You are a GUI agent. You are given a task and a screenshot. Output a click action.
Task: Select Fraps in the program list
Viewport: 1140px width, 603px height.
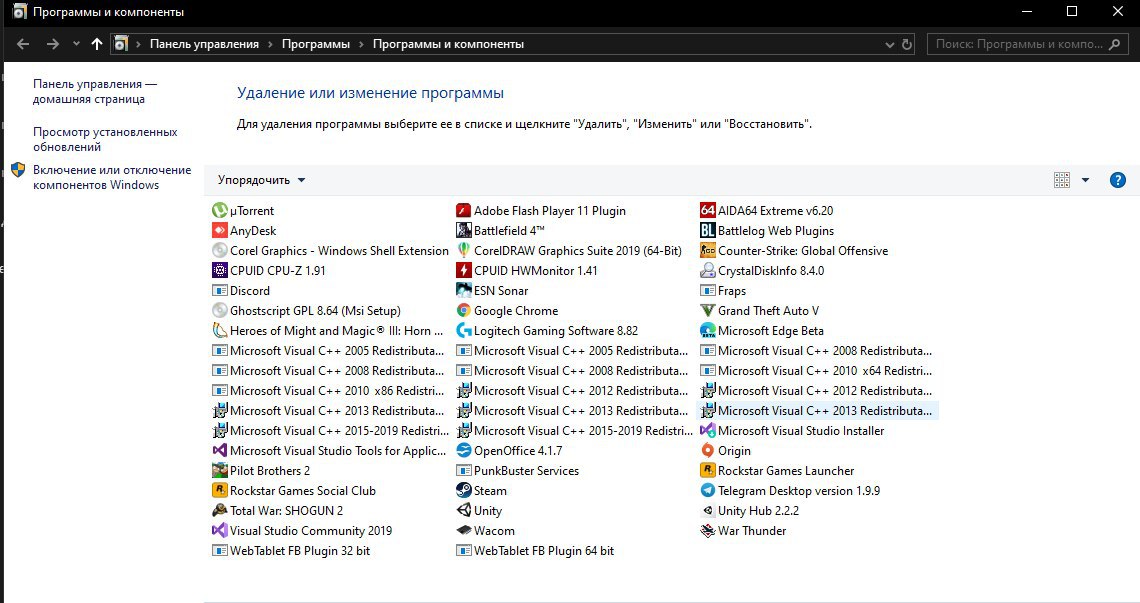723,290
